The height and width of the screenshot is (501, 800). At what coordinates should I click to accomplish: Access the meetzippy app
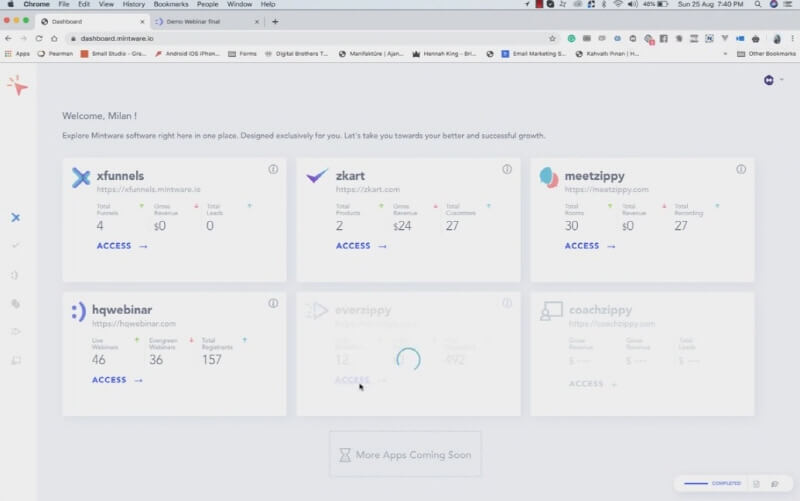point(590,246)
